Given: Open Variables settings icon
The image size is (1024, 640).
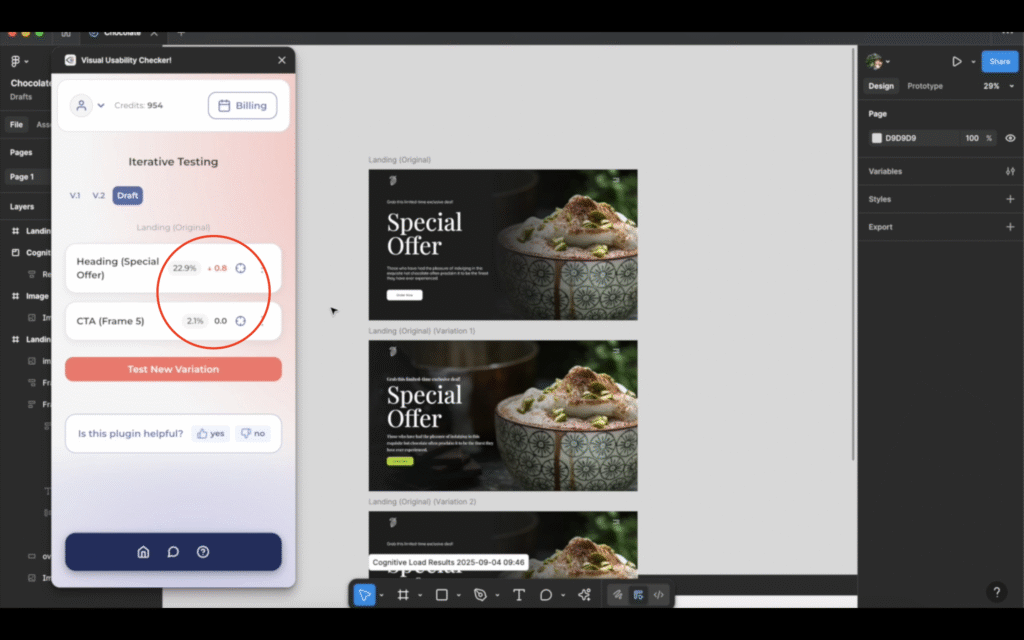Looking at the screenshot, I should pos(1009,171).
